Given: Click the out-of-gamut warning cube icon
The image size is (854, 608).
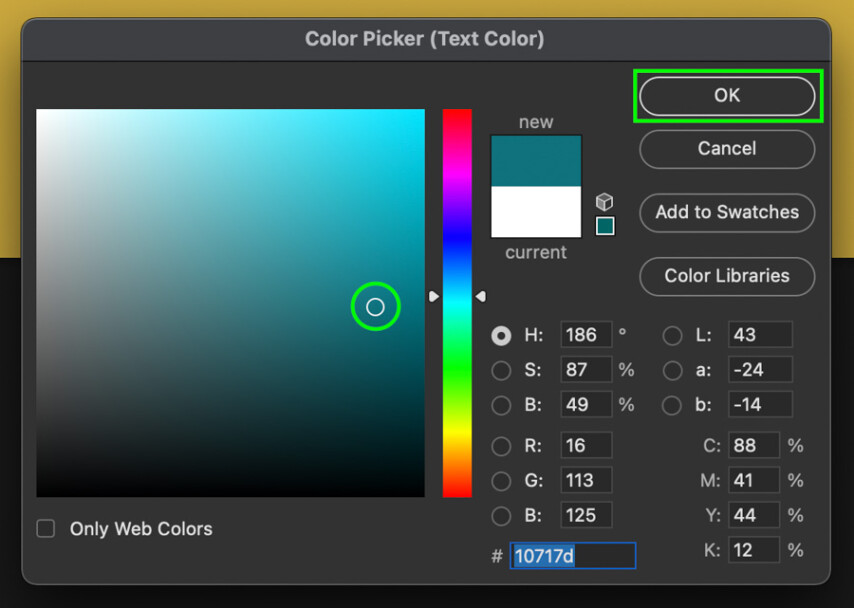Looking at the screenshot, I should click(604, 200).
